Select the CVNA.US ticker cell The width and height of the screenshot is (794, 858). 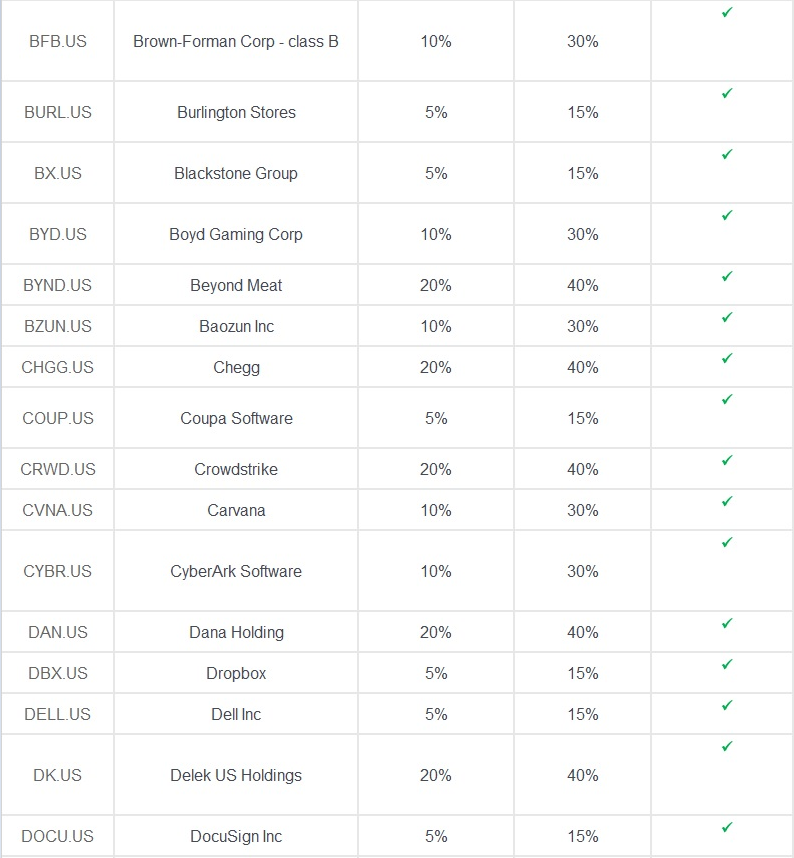point(57,510)
